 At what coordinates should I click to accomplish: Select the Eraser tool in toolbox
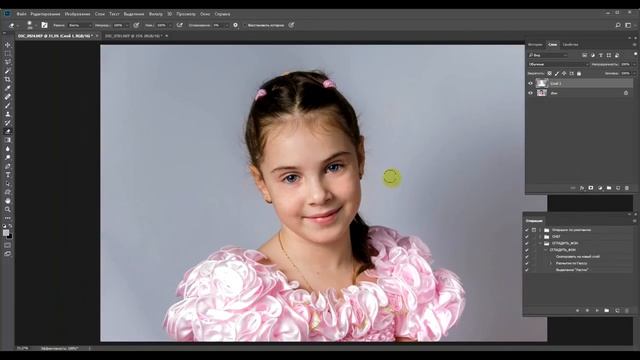(7, 131)
